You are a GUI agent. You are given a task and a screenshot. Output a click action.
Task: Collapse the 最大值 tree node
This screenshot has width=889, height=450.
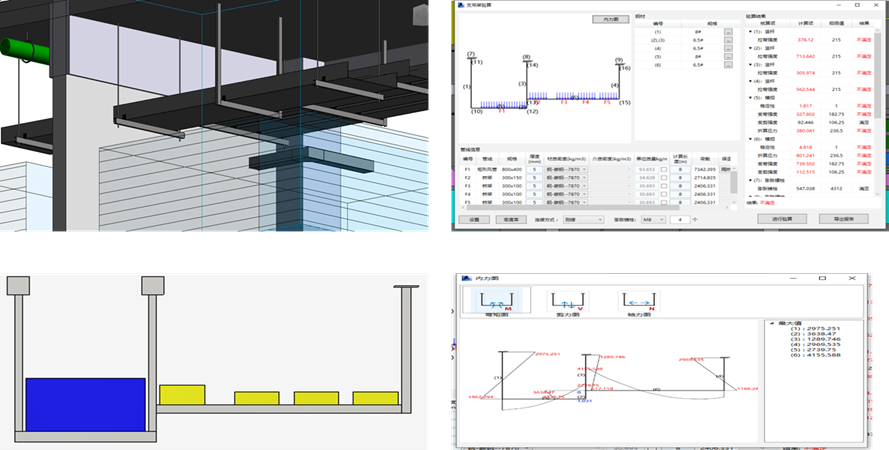tap(772, 323)
